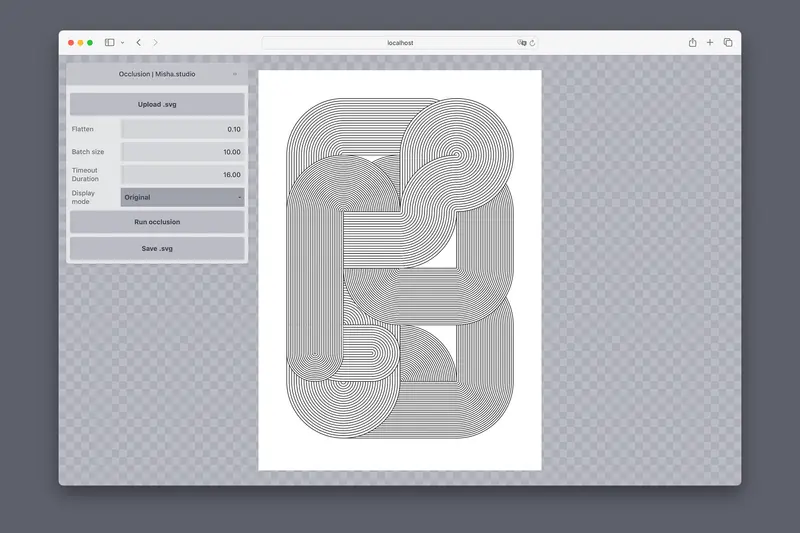Collapse the Occlusion panel with its chevron
This screenshot has width=800, height=533.
pos(235,74)
